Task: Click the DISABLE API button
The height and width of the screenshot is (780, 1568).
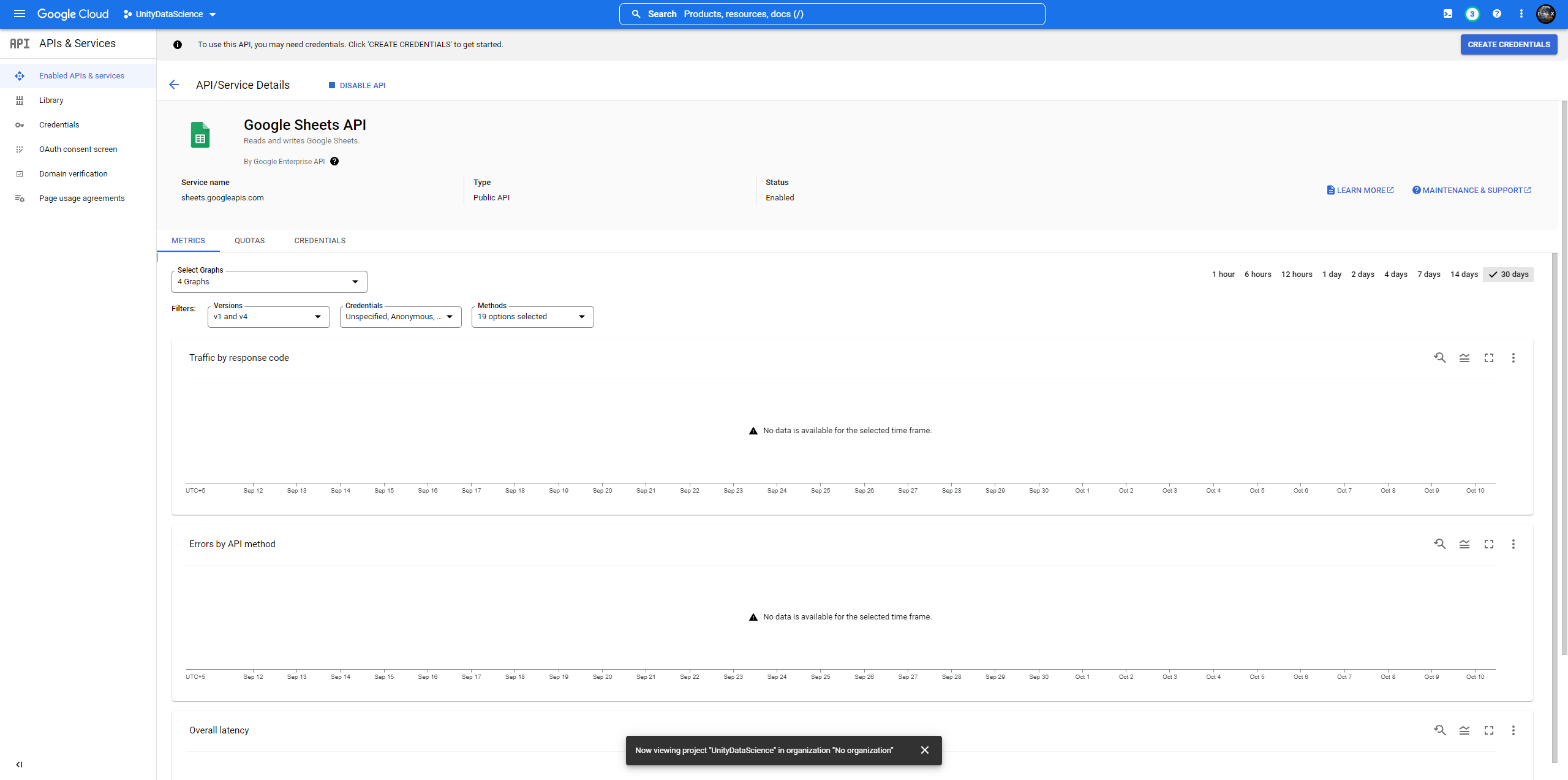Action: (x=358, y=85)
